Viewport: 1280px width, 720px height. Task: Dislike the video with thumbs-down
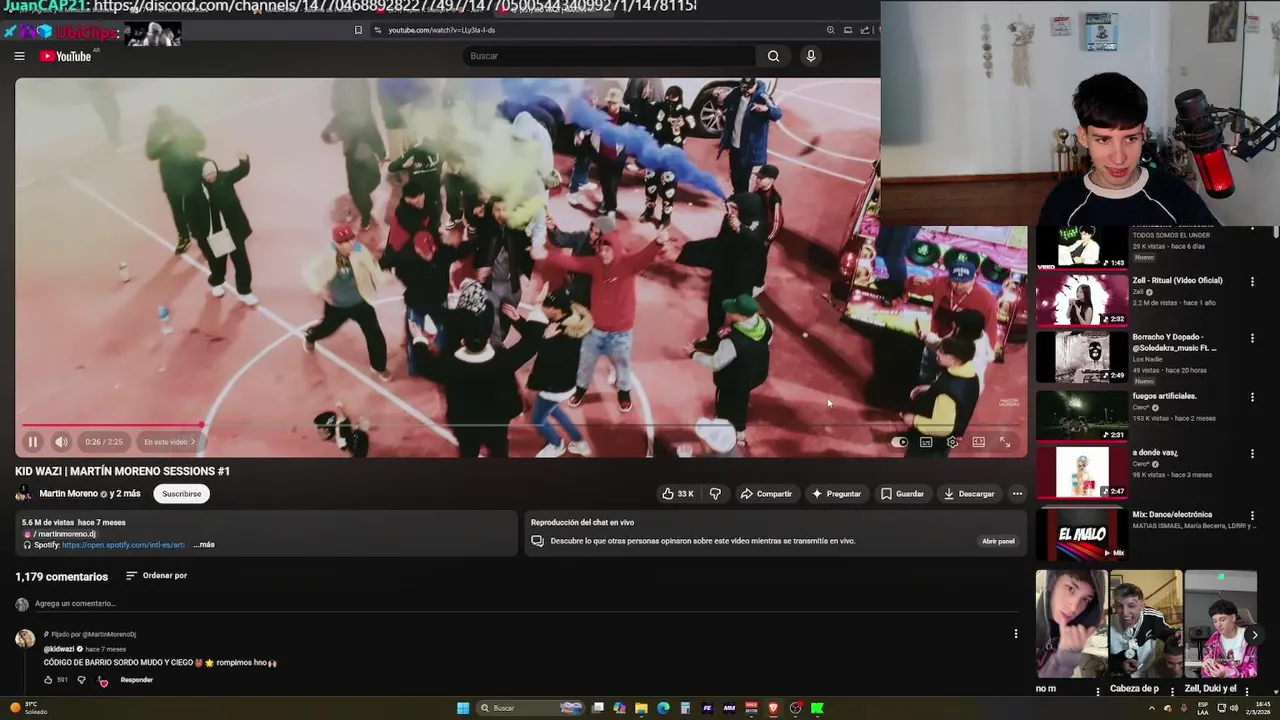point(715,494)
